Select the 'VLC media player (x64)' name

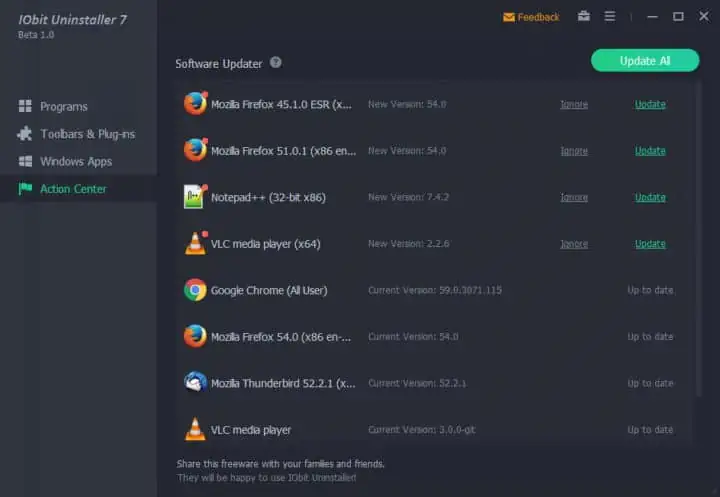(265, 244)
